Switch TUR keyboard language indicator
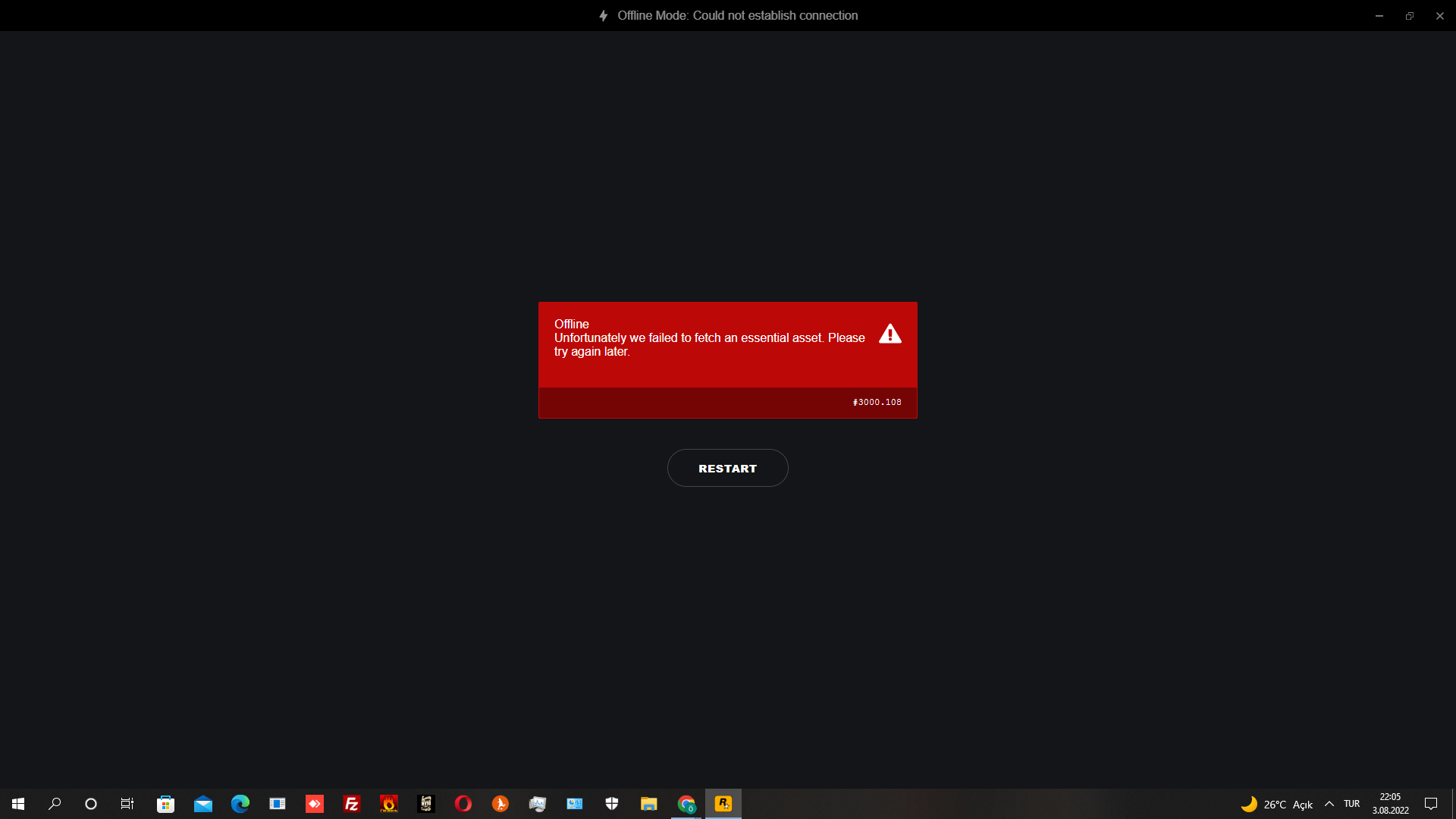The width and height of the screenshot is (1456, 819). point(1351,804)
